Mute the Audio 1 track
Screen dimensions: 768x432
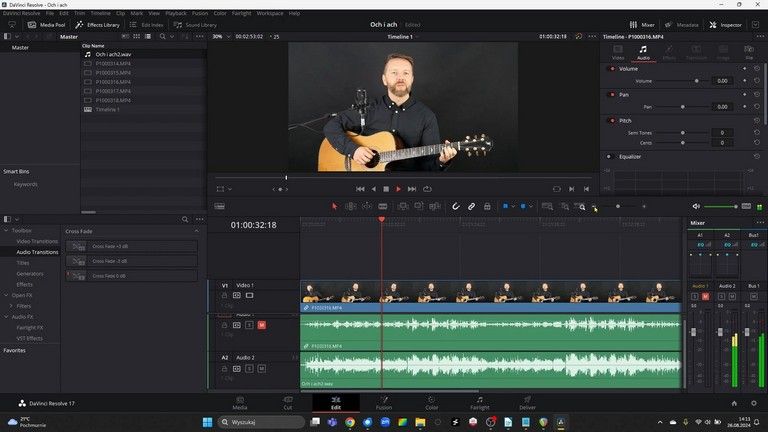click(262, 325)
